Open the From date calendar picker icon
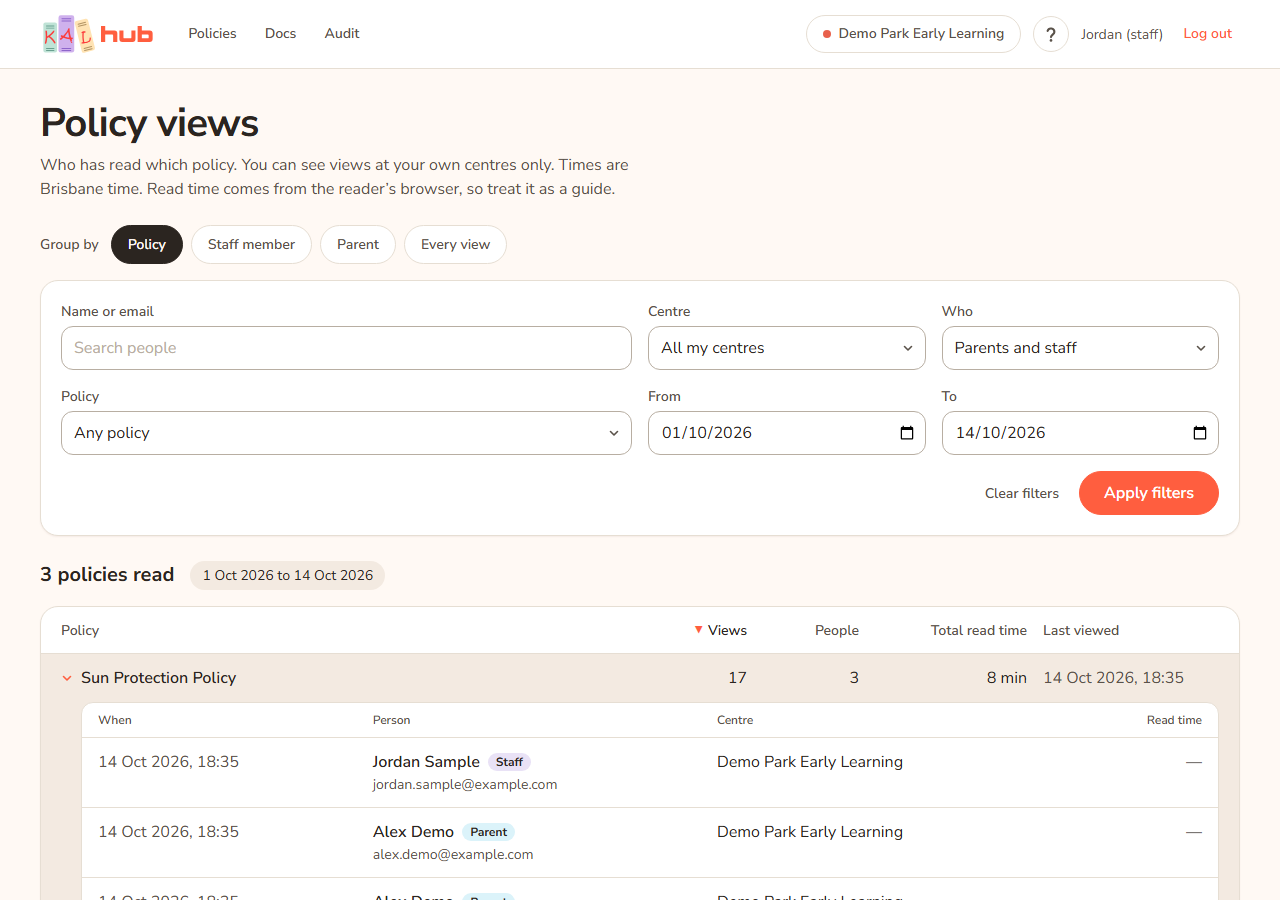 (x=907, y=433)
